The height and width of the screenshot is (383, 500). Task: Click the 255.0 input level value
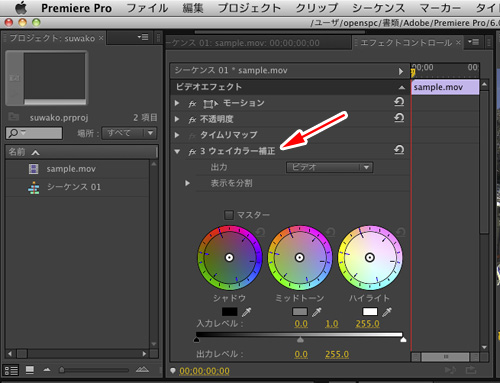click(x=367, y=324)
